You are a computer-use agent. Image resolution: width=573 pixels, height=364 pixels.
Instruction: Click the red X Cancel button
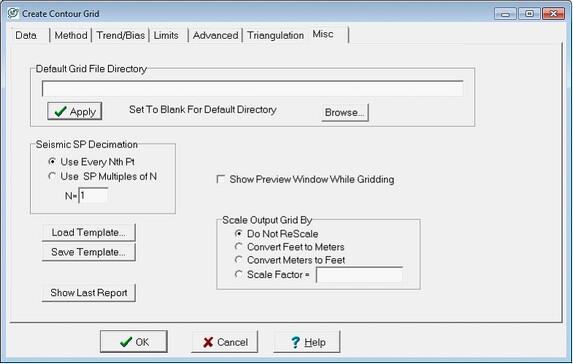point(225,342)
